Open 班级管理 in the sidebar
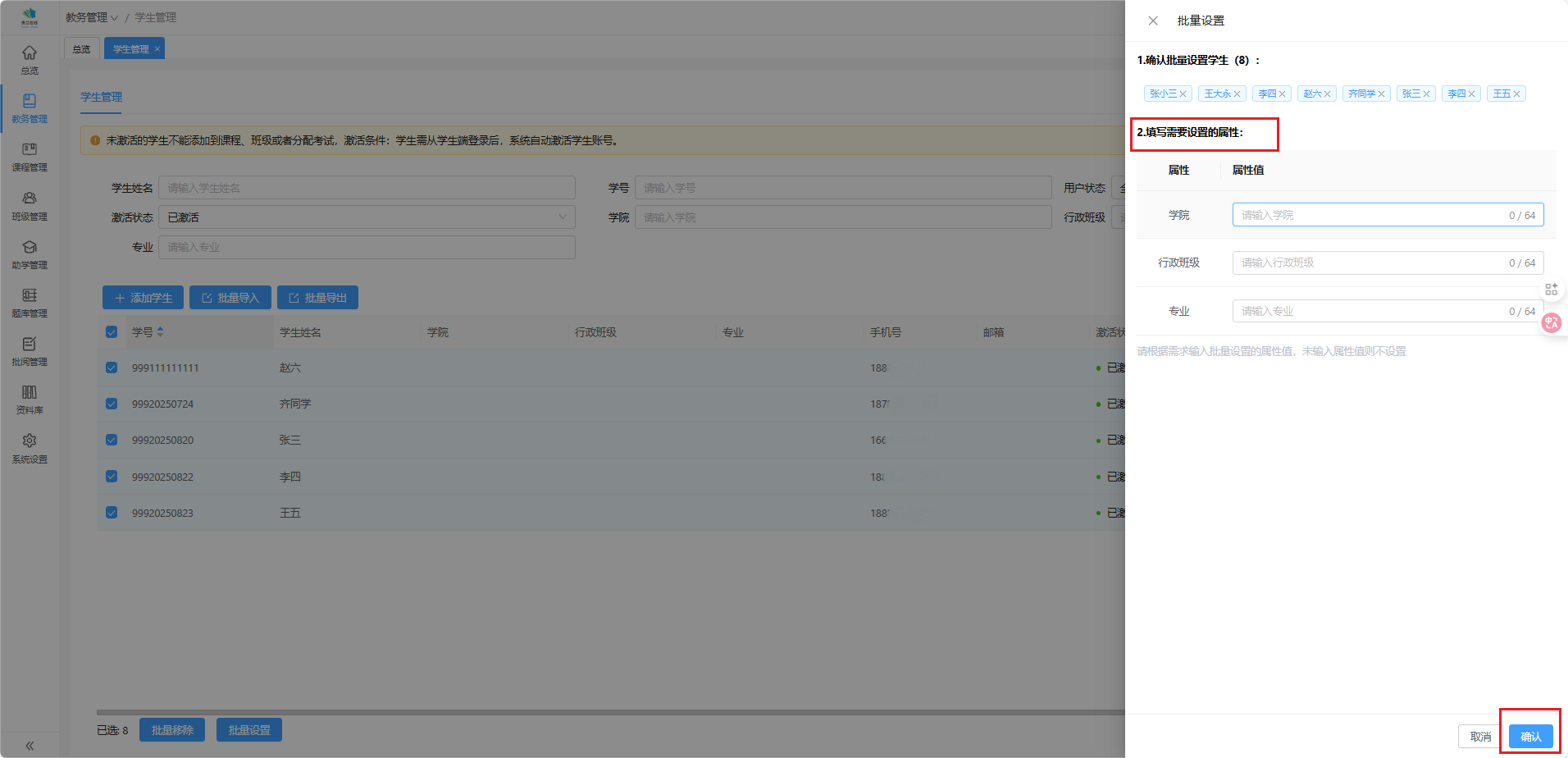The height and width of the screenshot is (758, 1568). coord(30,205)
